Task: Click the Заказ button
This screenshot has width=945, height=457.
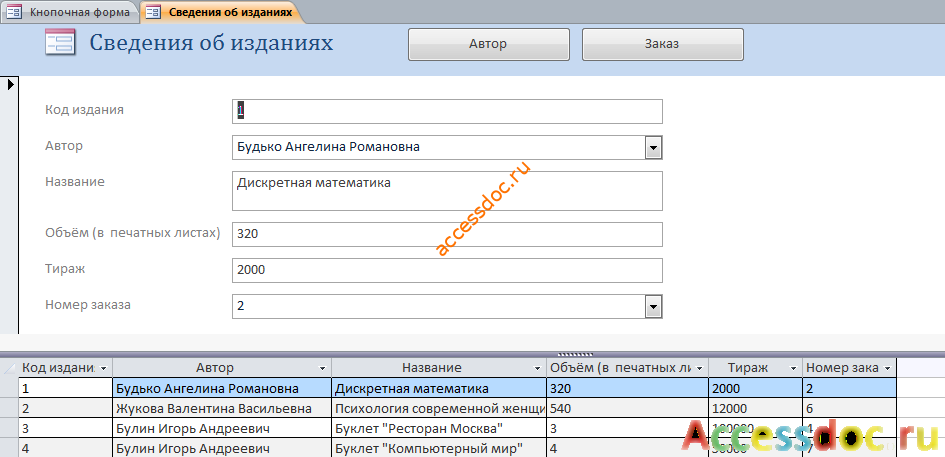Action: tap(662, 44)
